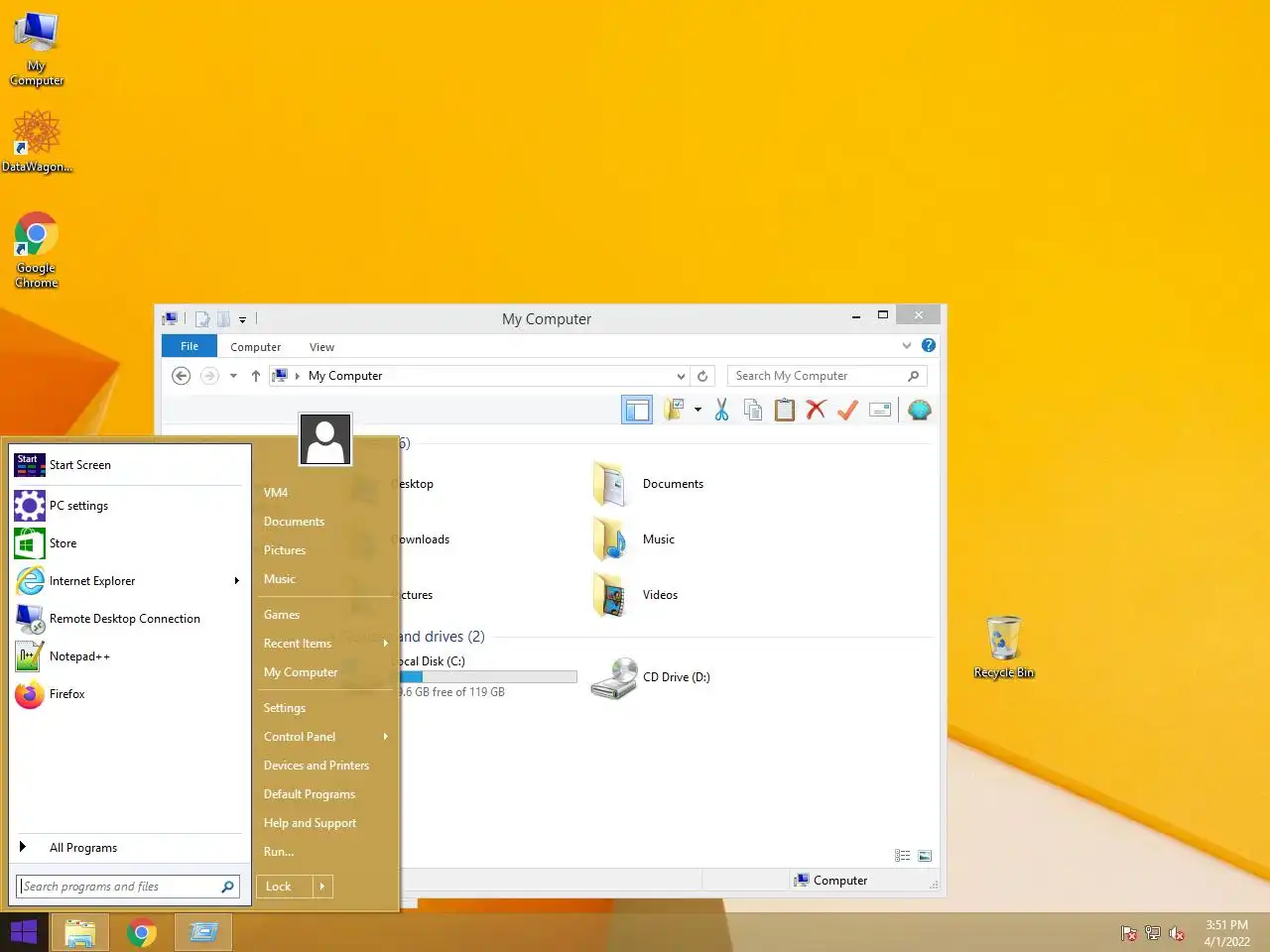Click the Copy toolbar icon

pos(753,410)
